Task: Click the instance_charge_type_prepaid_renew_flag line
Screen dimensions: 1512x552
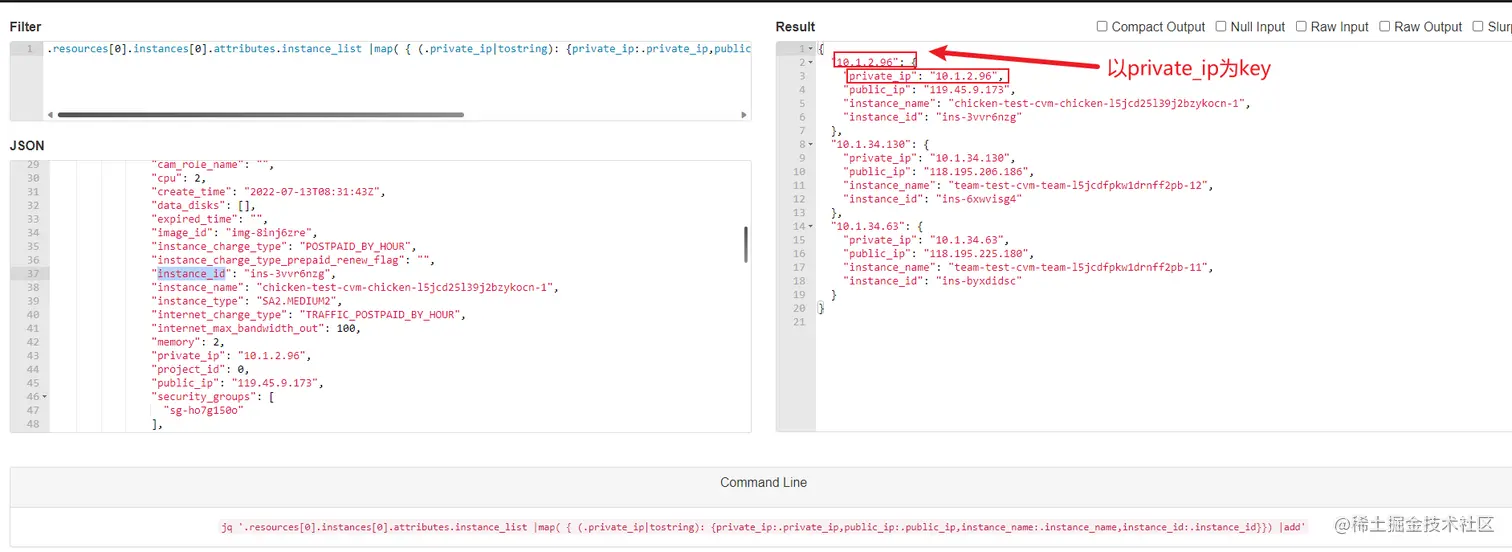Action: click(293, 260)
